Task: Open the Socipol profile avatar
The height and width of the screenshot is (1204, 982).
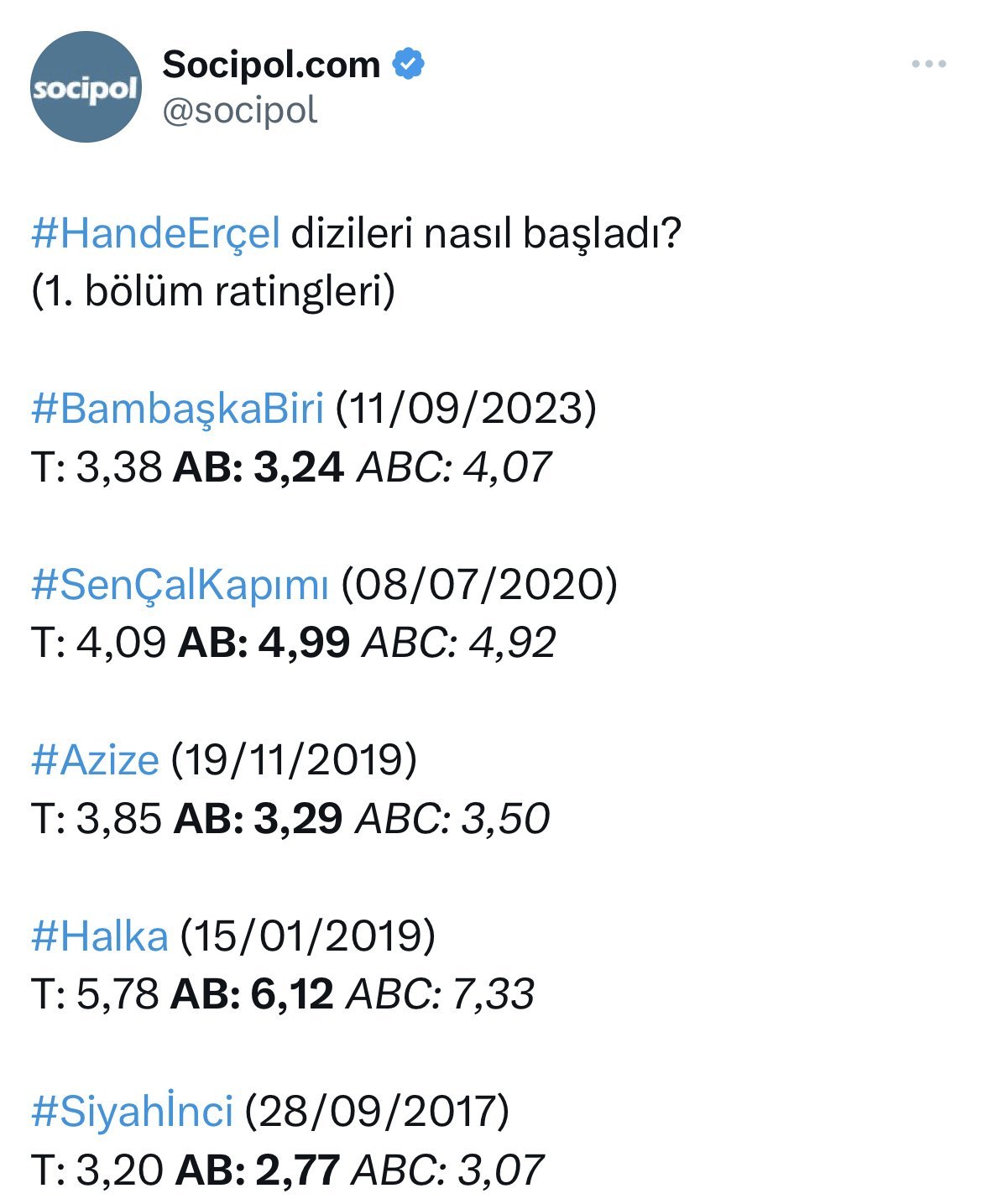Action: coord(86,87)
